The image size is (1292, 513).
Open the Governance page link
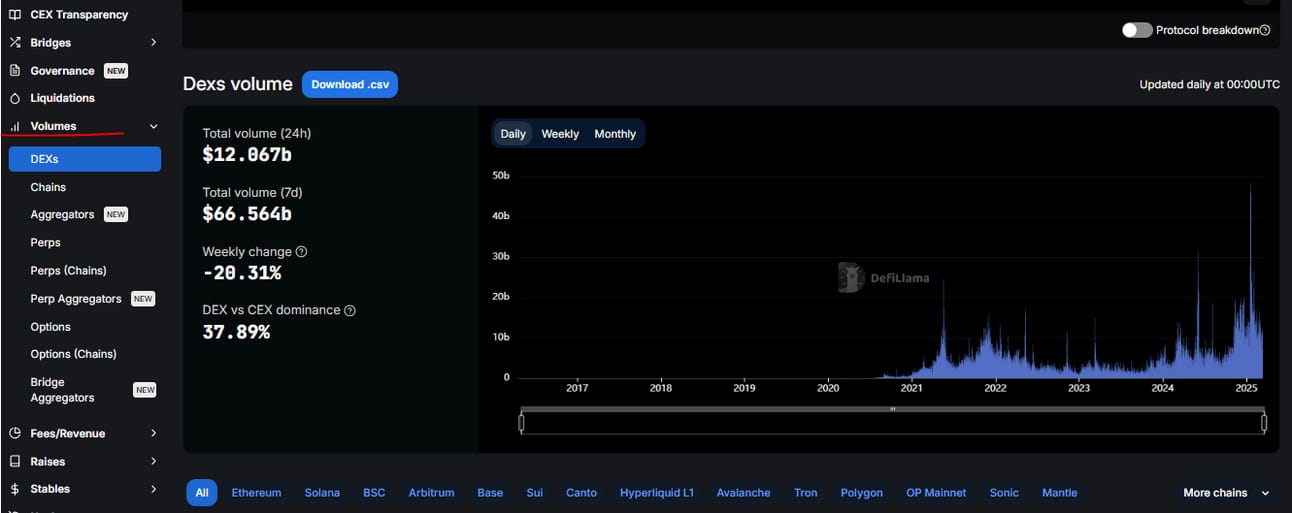click(x=62, y=71)
